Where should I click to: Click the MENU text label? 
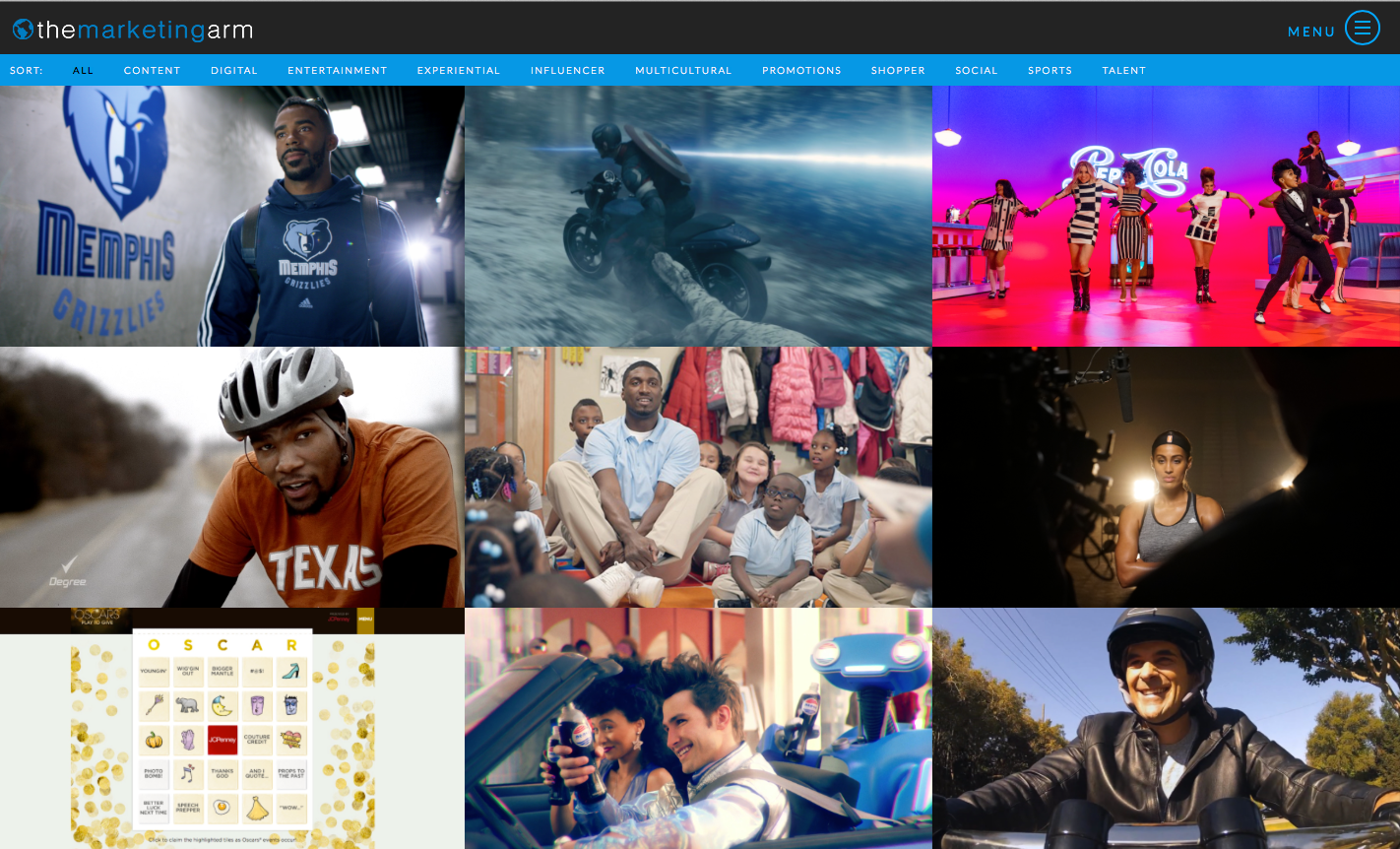pyautogui.click(x=1311, y=32)
